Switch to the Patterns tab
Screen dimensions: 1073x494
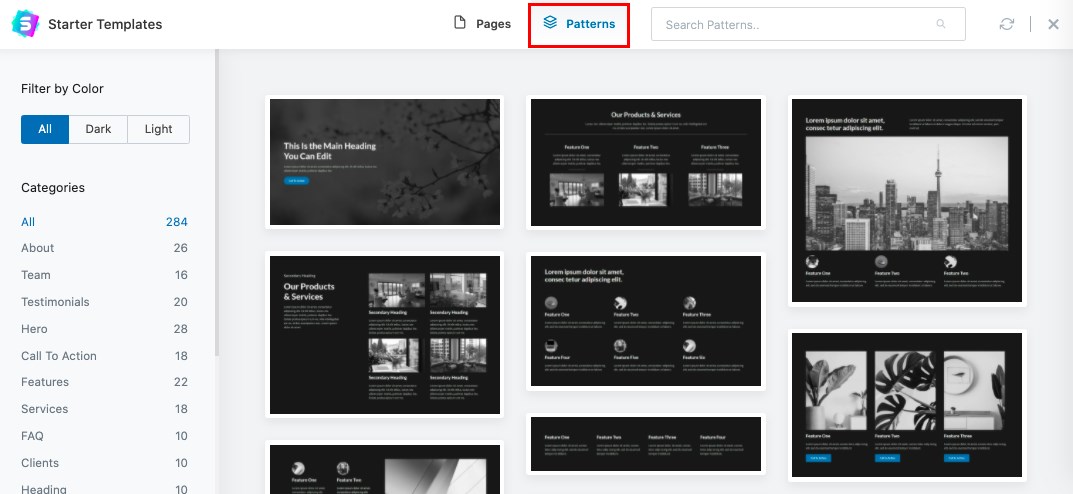click(x=579, y=24)
